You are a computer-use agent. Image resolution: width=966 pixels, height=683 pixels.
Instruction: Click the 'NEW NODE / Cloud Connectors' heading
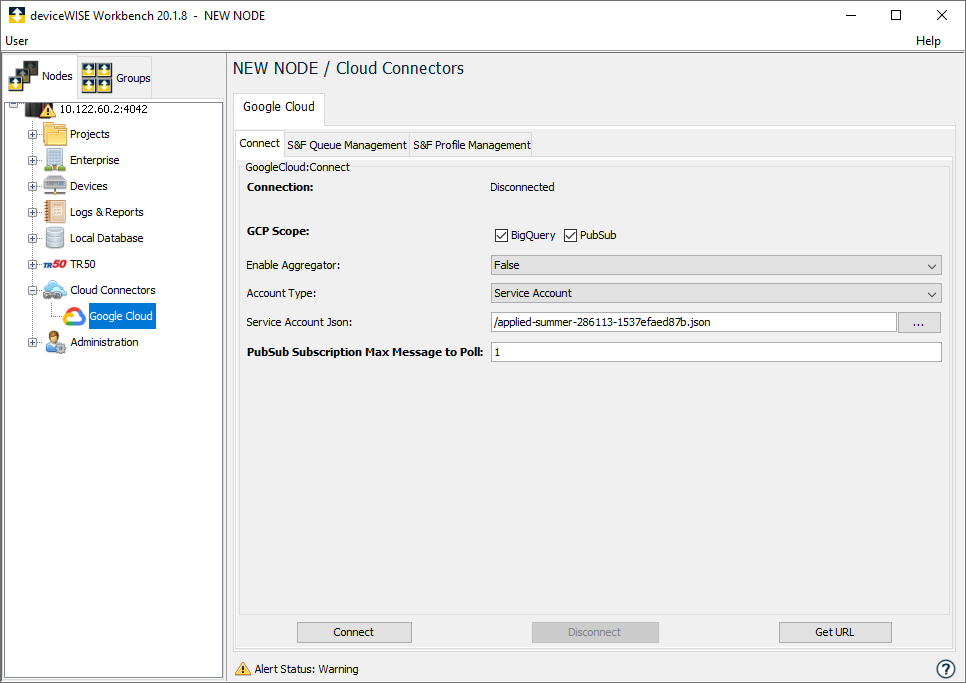point(348,68)
